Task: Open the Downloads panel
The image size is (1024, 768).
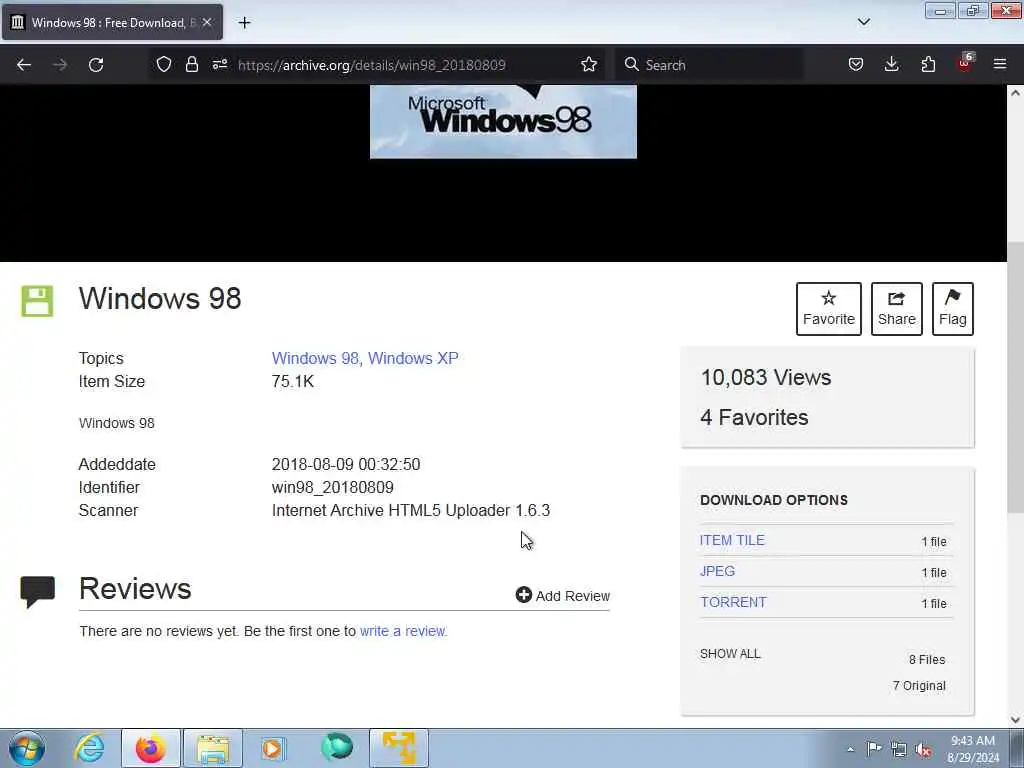Action: (891, 64)
